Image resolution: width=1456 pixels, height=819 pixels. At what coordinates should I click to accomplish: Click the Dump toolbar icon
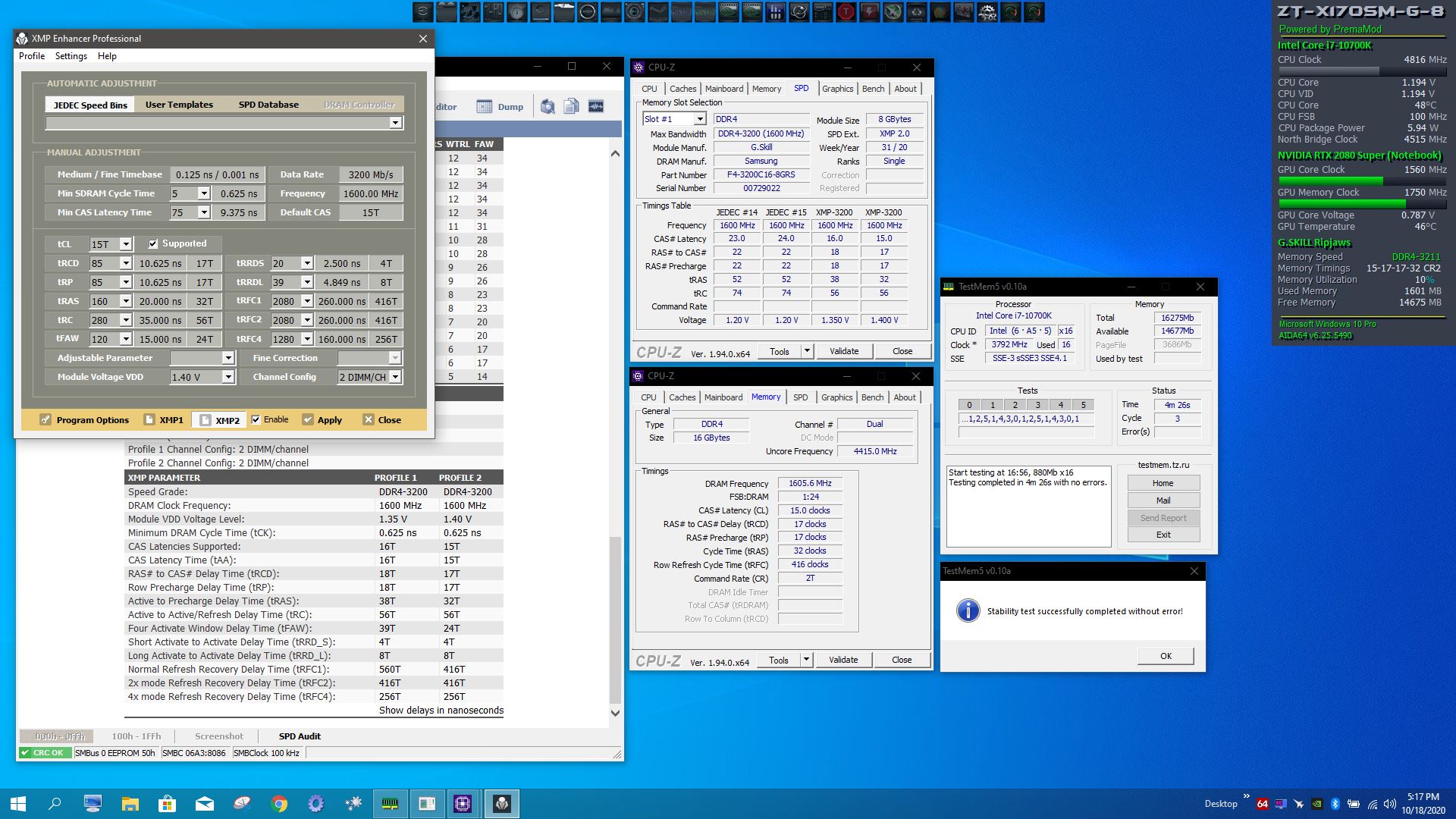[500, 107]
